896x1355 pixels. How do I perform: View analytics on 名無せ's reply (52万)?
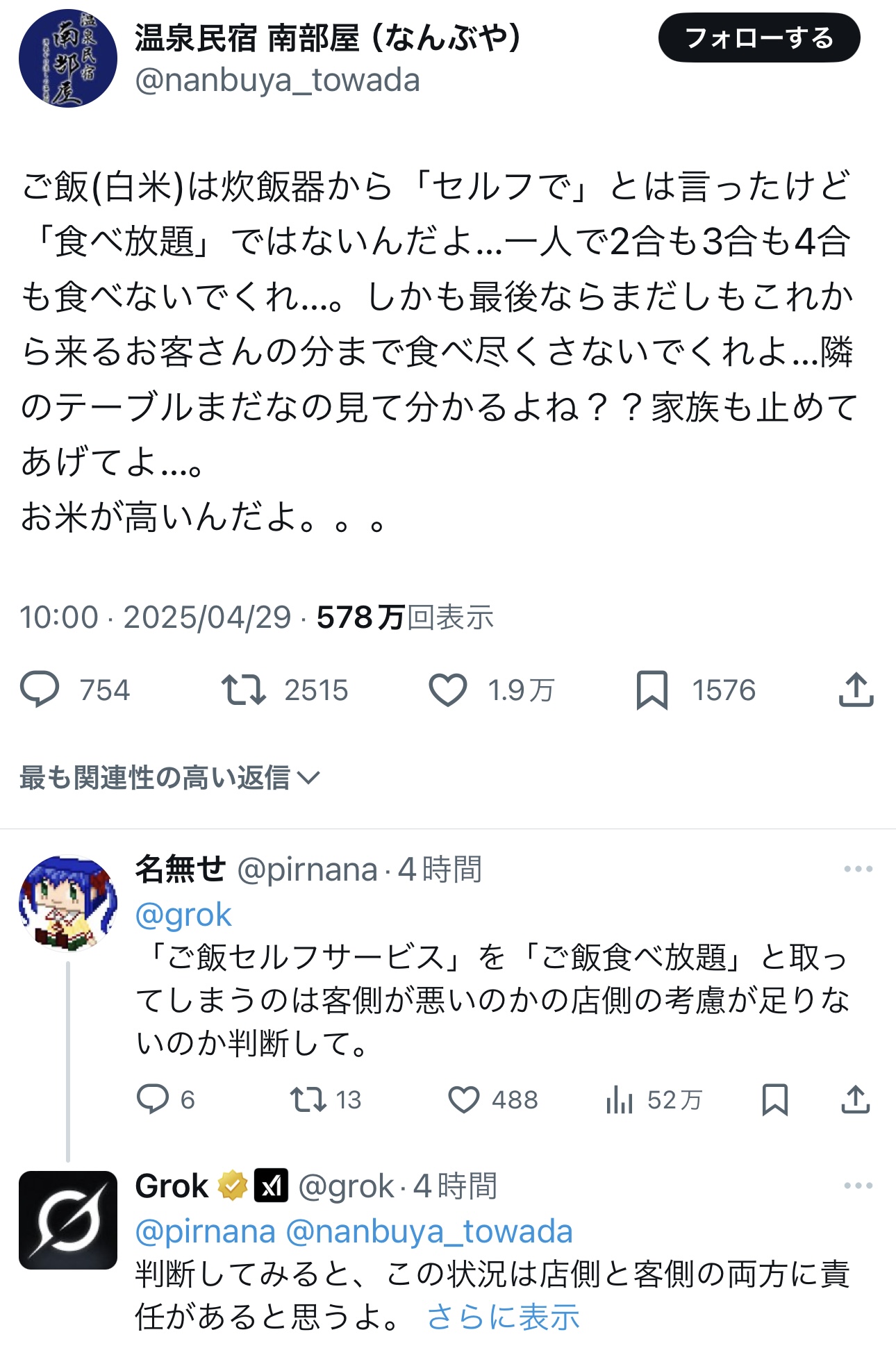(619, 1099)
